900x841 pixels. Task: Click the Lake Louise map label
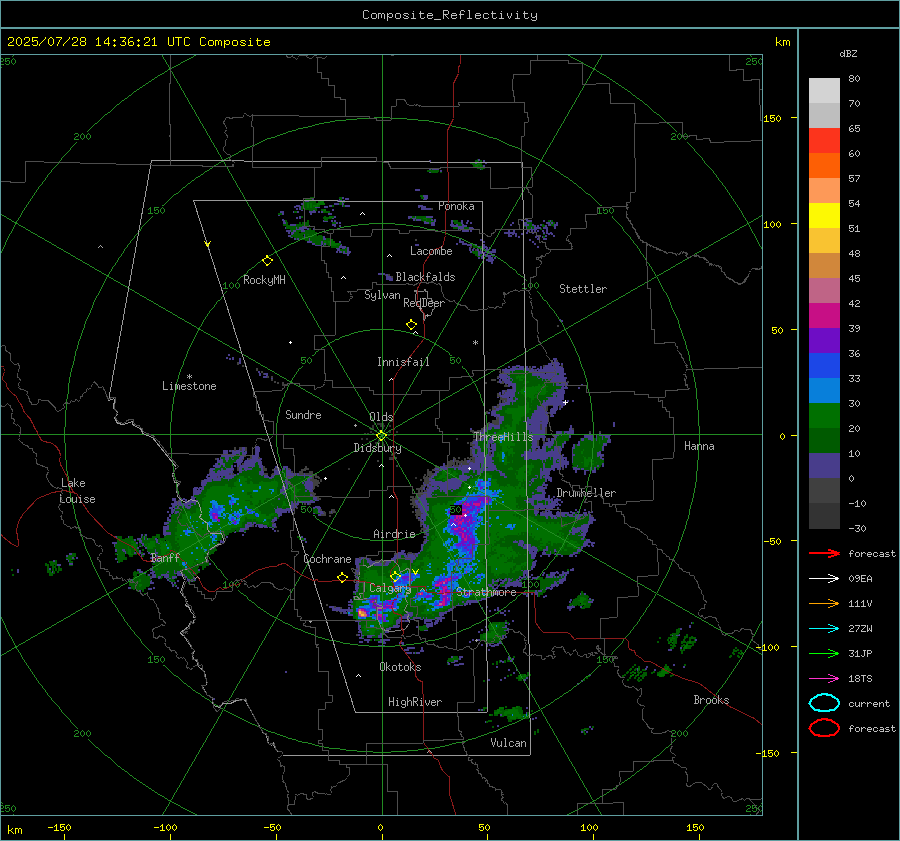click(x=77, y=491)
